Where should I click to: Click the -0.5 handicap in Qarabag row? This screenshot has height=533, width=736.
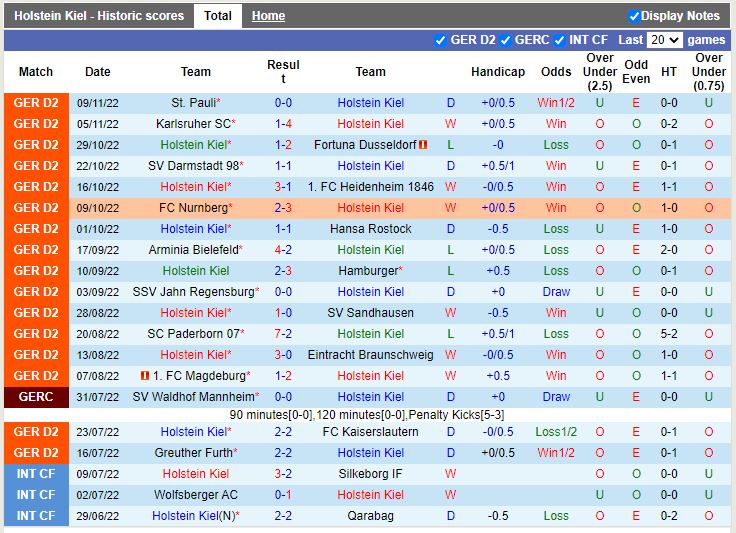tap(498, 516)
